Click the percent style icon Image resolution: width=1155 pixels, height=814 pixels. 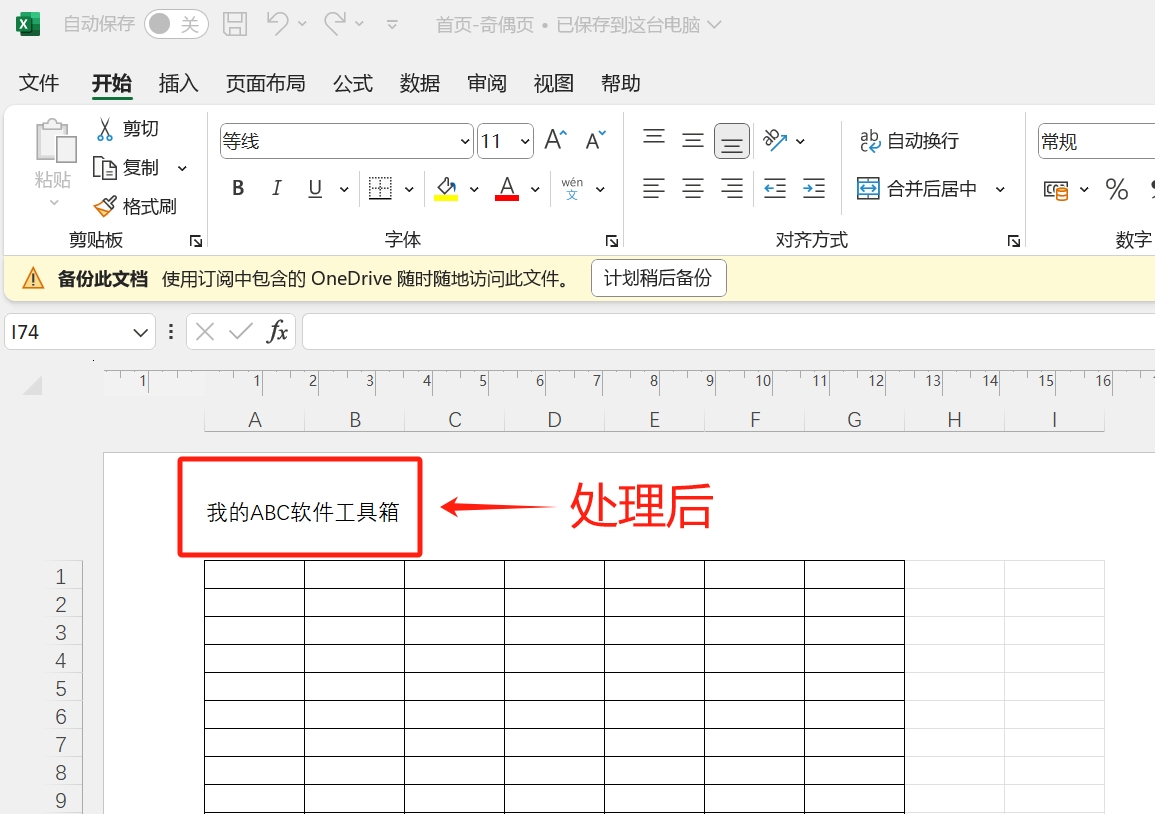[1116, 189]
